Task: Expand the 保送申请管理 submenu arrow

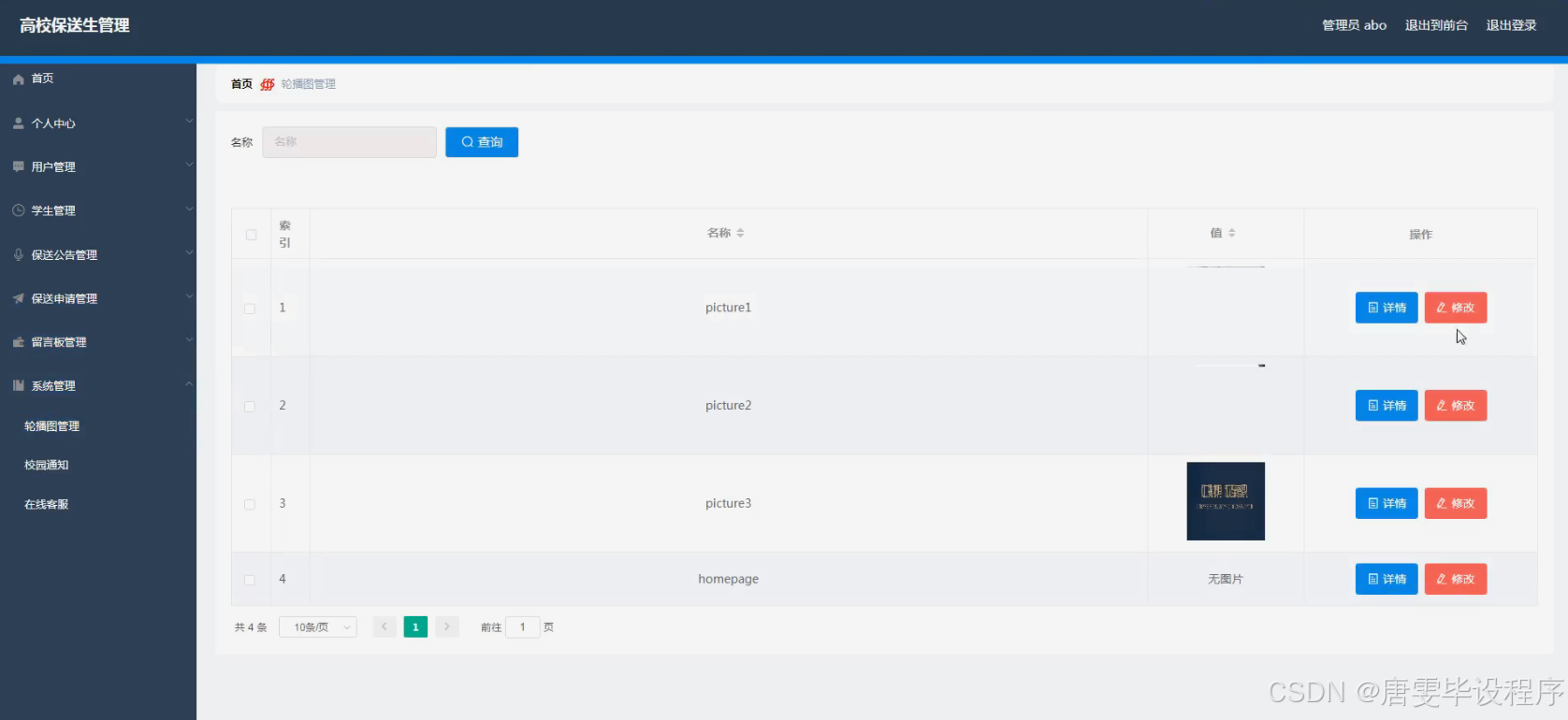Action: [189, 296]
